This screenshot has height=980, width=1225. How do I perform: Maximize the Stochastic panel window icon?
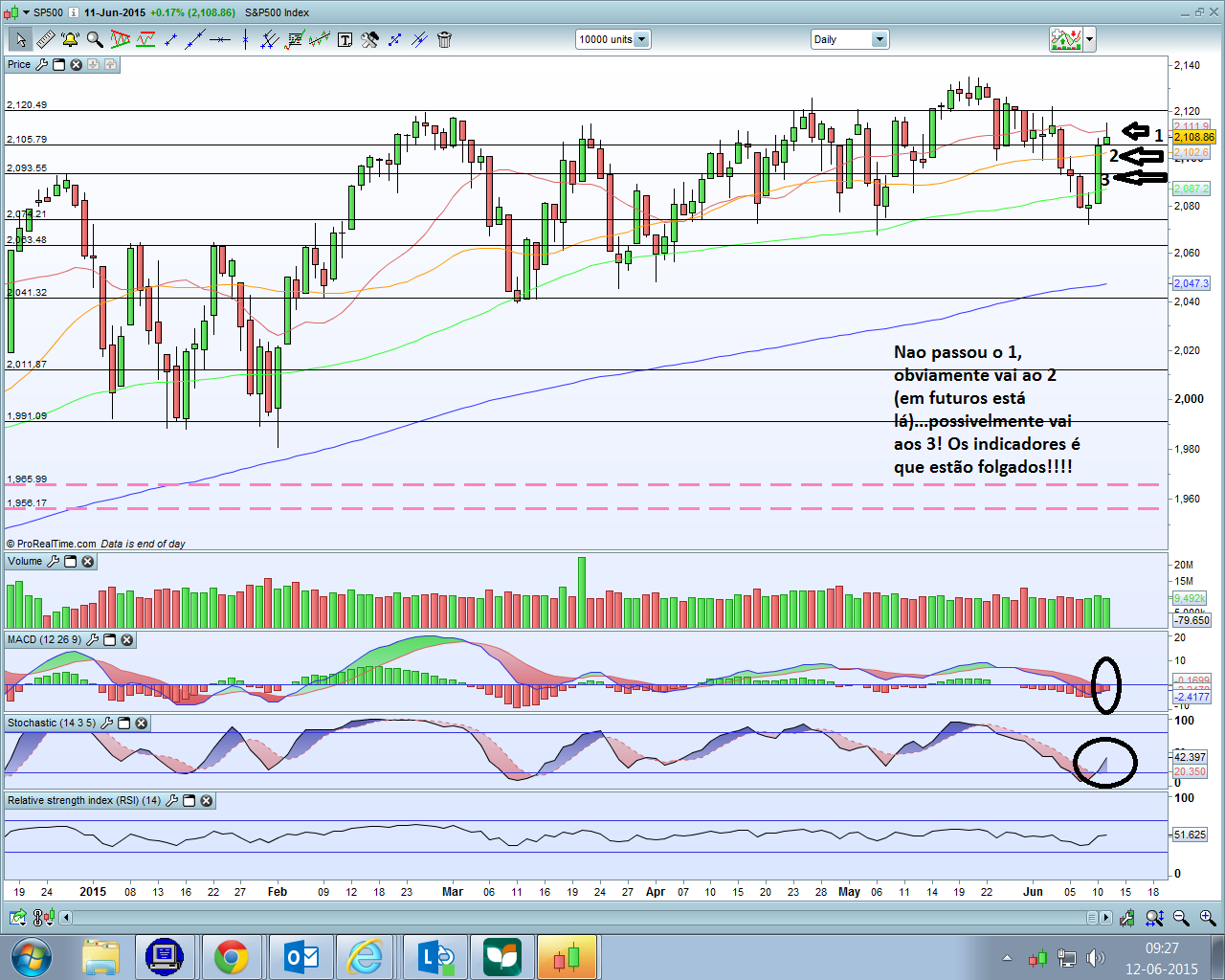123,724
